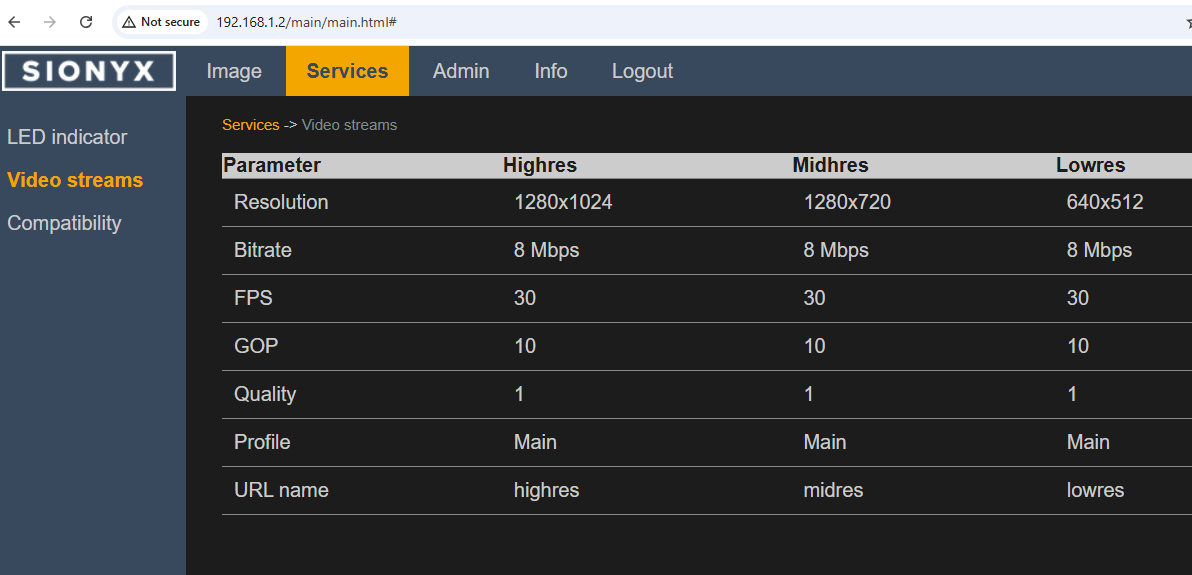Select the Highres Bitrate 8 Mbps cell
The image size is (1192, 575).
coord(546,250)
